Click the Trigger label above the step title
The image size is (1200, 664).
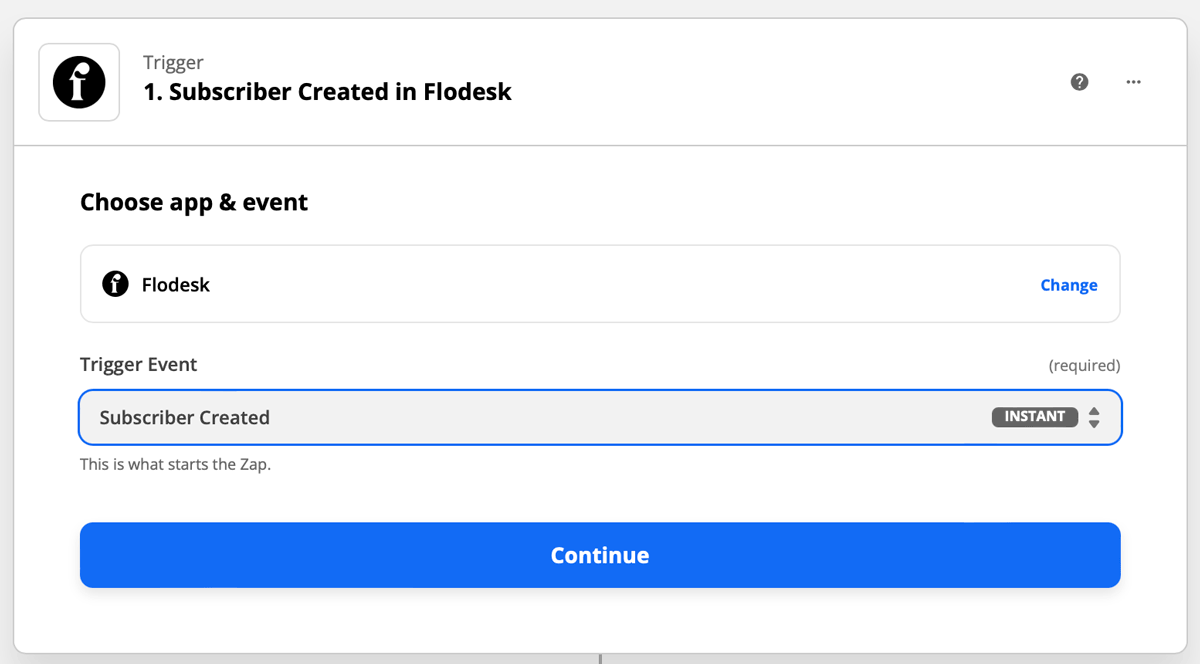point(173,63)
